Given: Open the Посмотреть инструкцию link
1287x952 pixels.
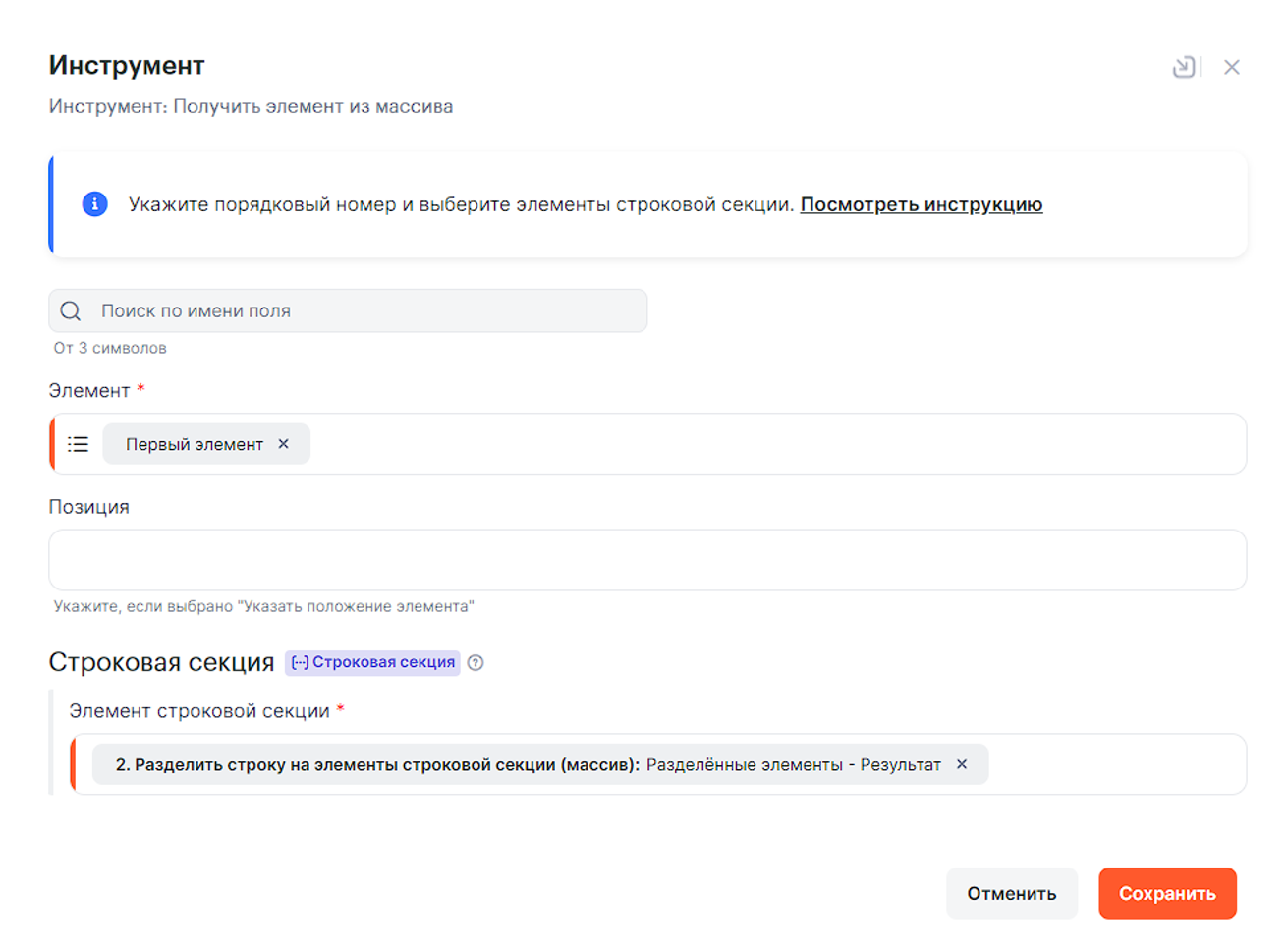Looking at the screenshot, I should 921,204.
